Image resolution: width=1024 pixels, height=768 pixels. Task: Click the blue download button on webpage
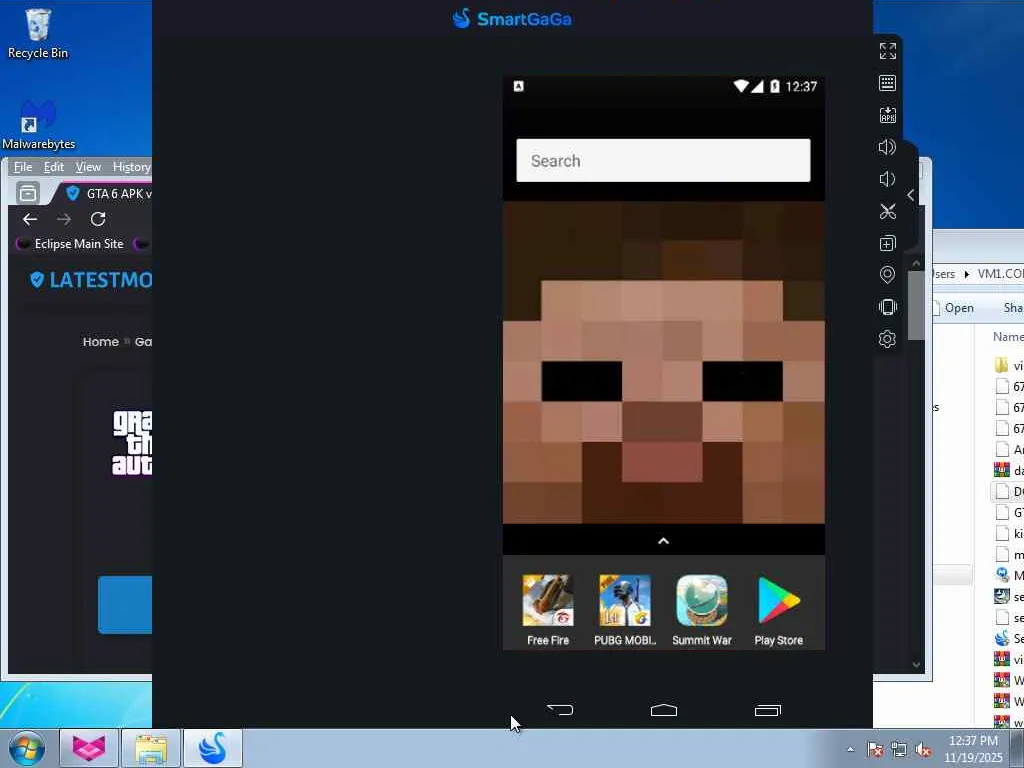coord(125,605)
